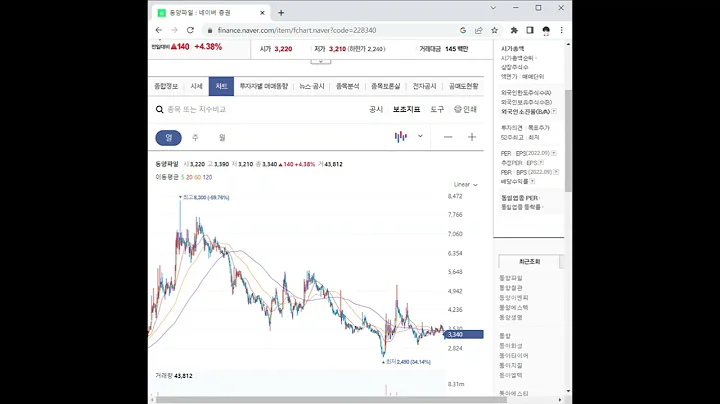Open the Linear scale dropdown
Viewport: 720px width, 404px height.
click(466, 185)
